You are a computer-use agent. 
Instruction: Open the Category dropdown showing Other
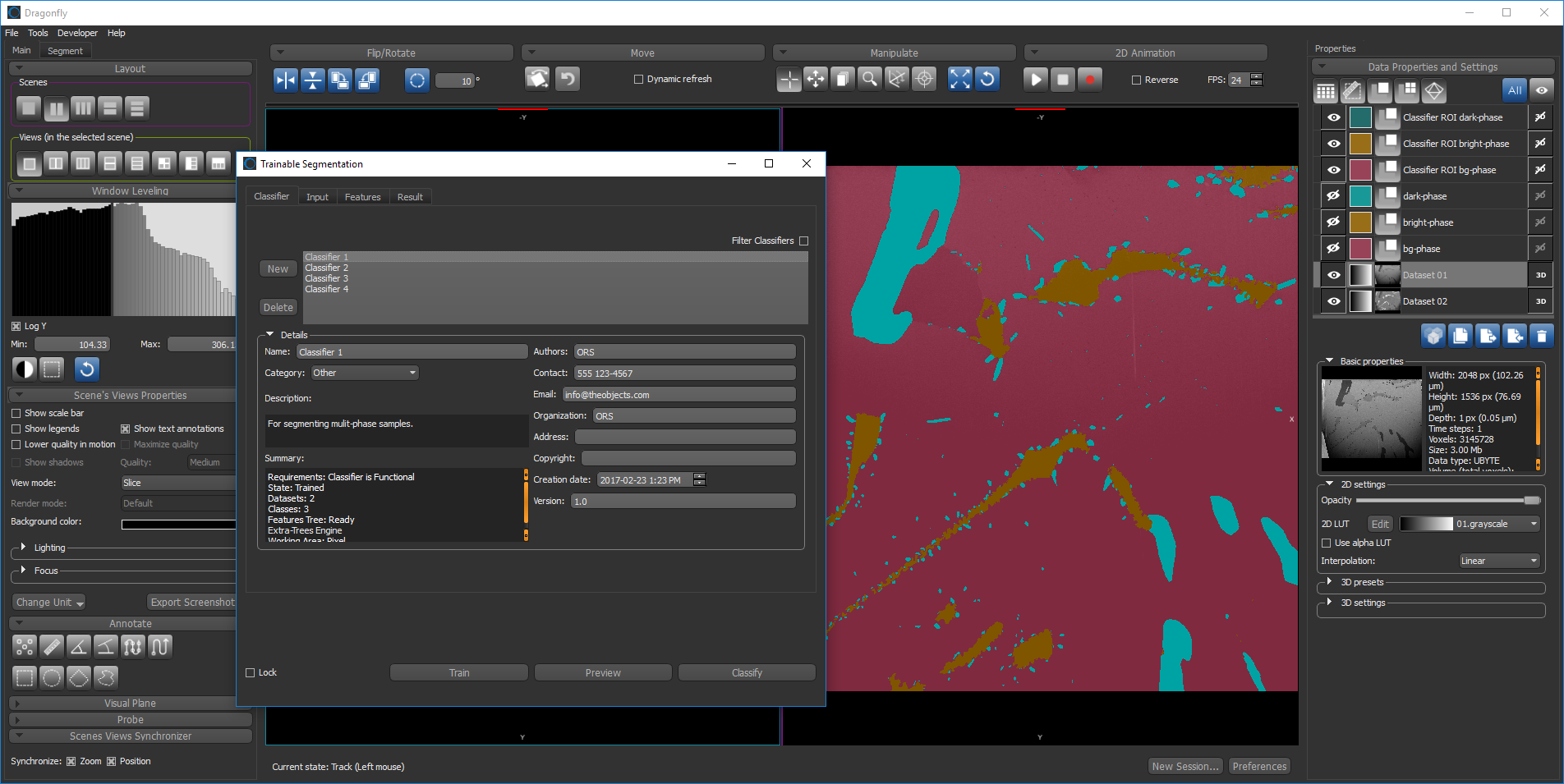(364, 374)
